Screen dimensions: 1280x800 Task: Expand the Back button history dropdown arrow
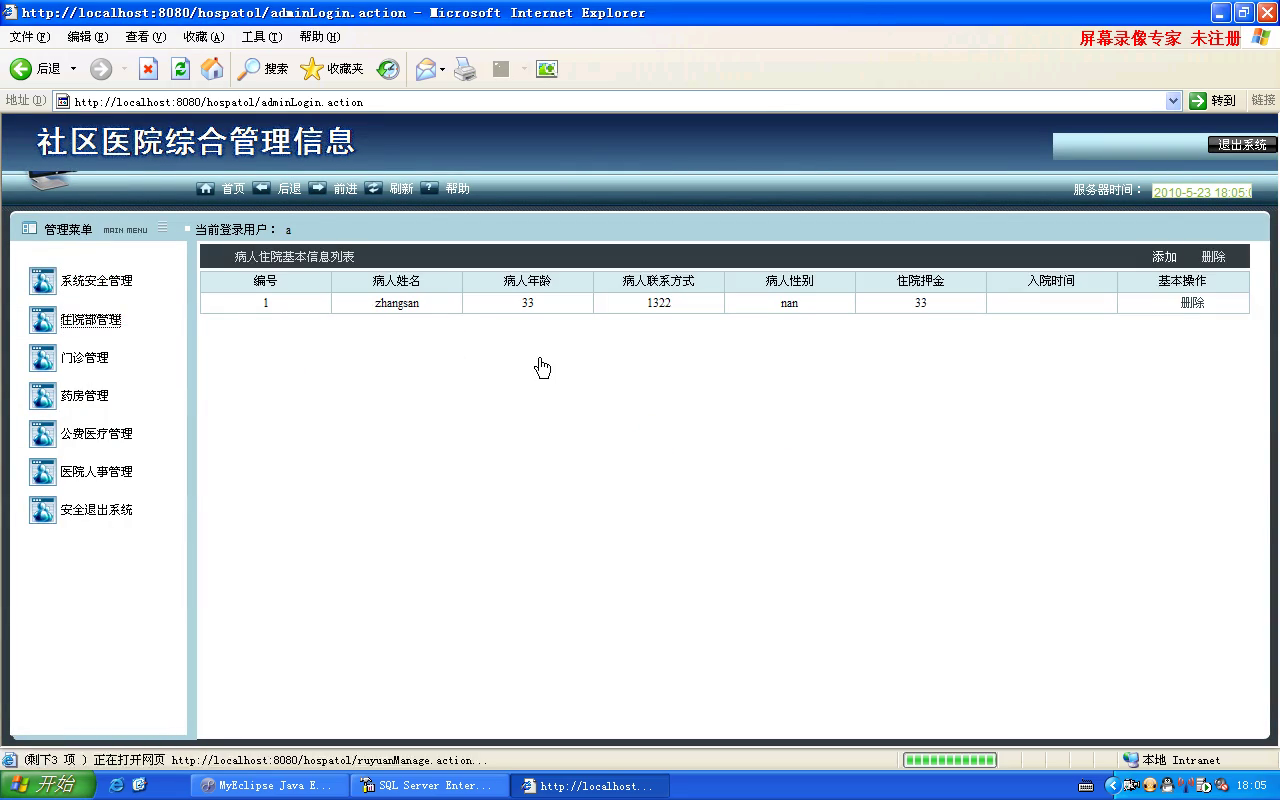pyautogui.click(x=72, y=69)
